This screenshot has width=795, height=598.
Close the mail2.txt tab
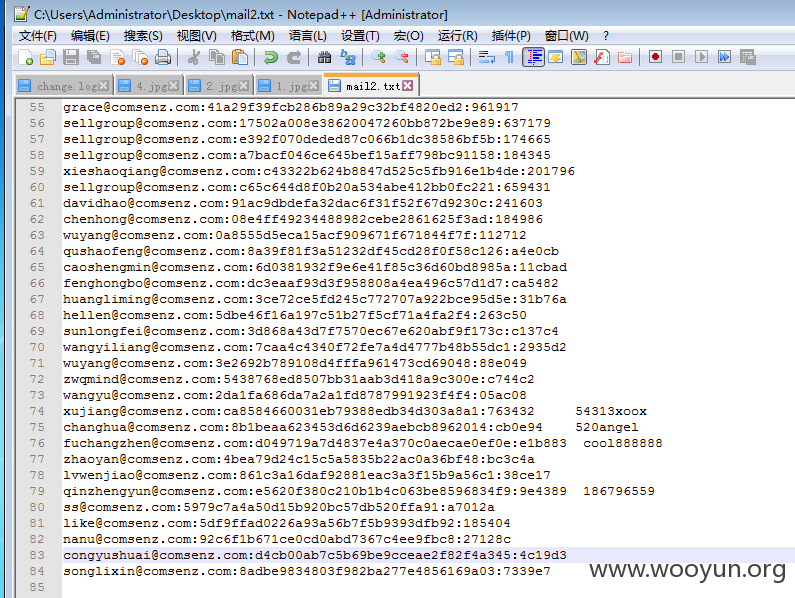tap(408, 86)
